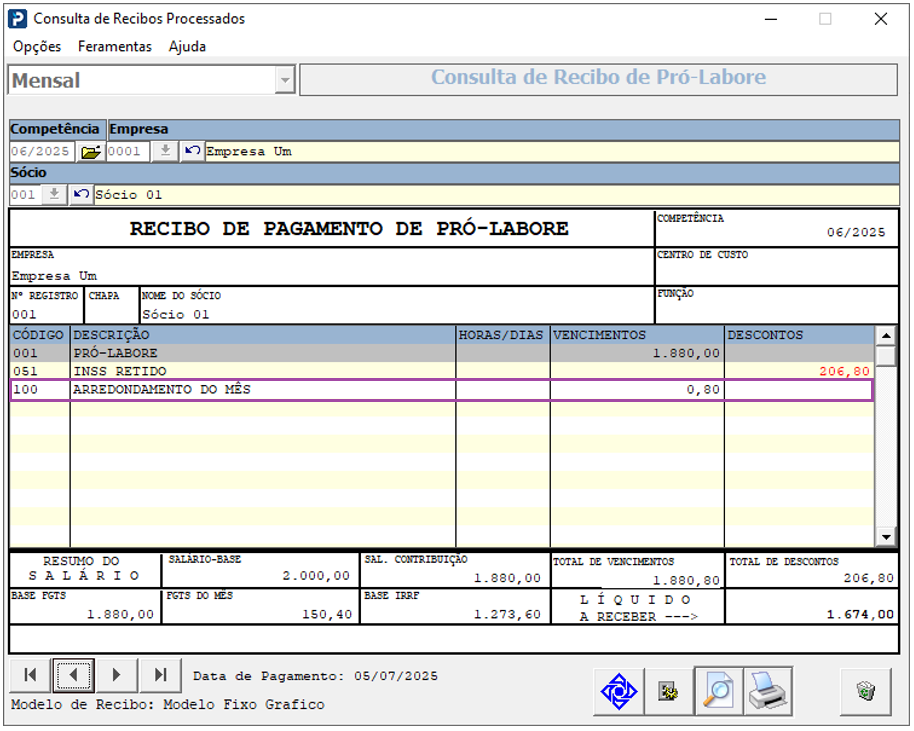Click the small settings icon in bottom toolbar
This screenshot has height=731, width=914.
(668, 691)
